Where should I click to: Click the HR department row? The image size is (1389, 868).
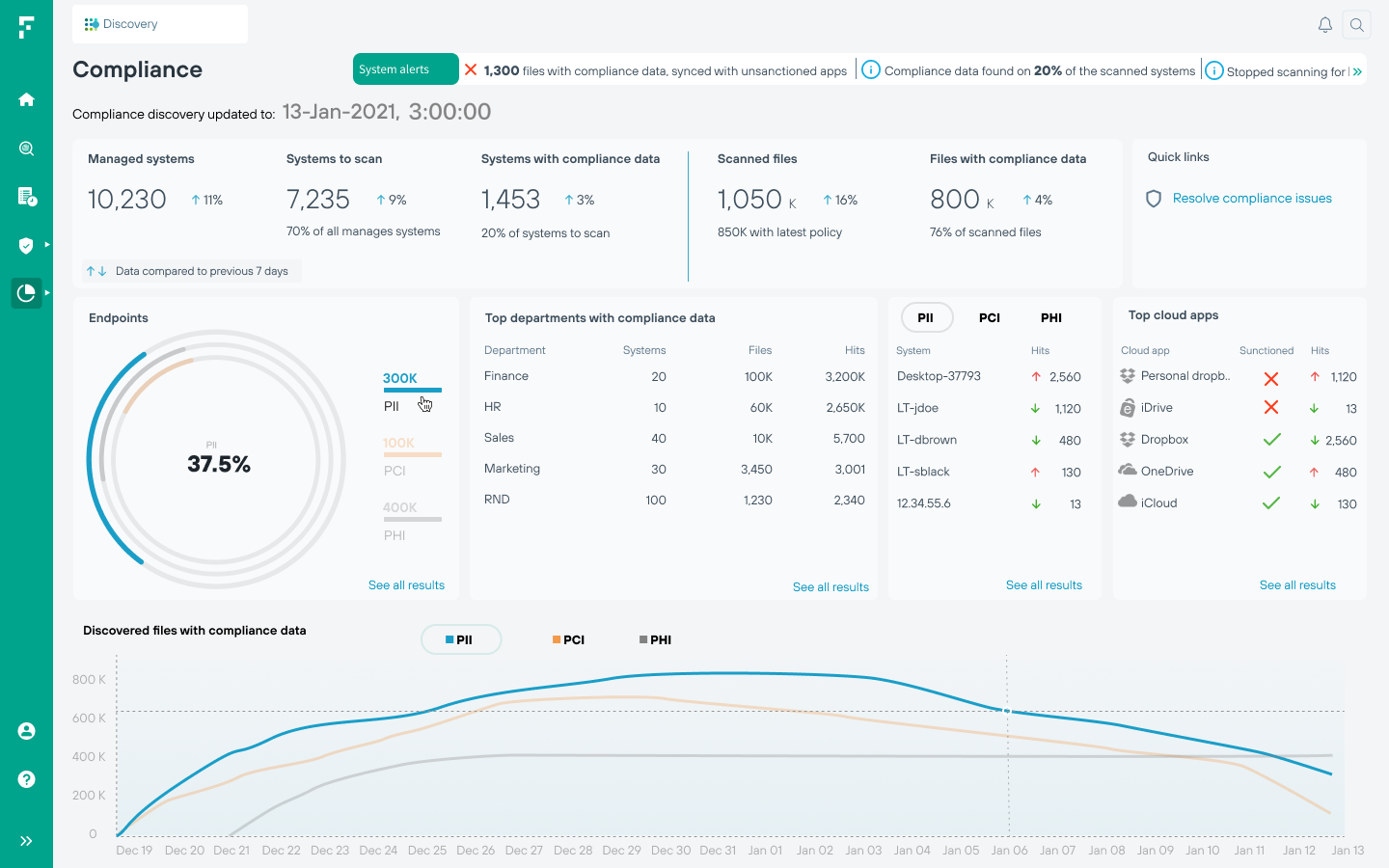674,408
